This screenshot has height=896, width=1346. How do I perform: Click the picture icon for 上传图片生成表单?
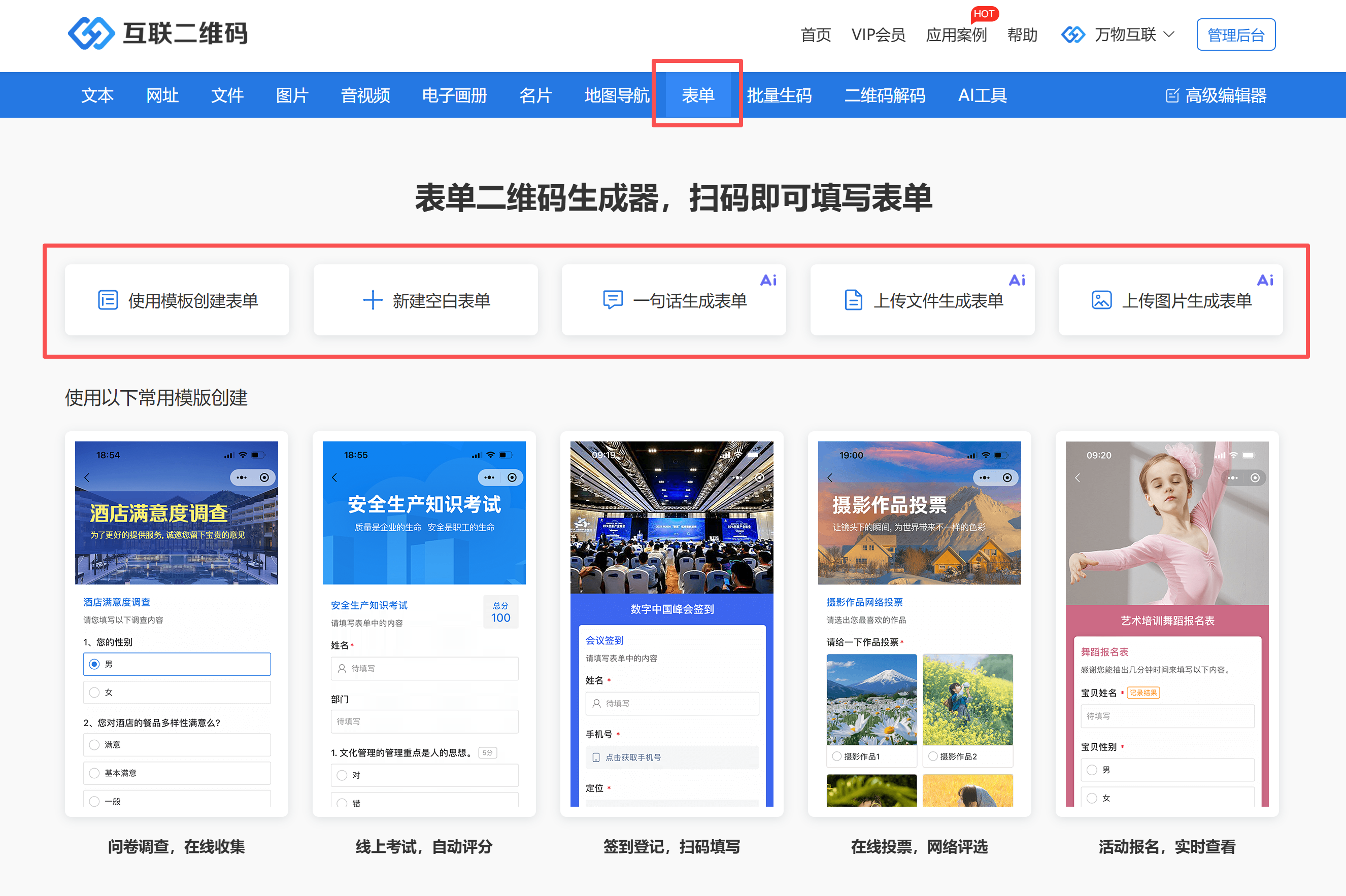pyautogui.click(x=1101, y=300)
